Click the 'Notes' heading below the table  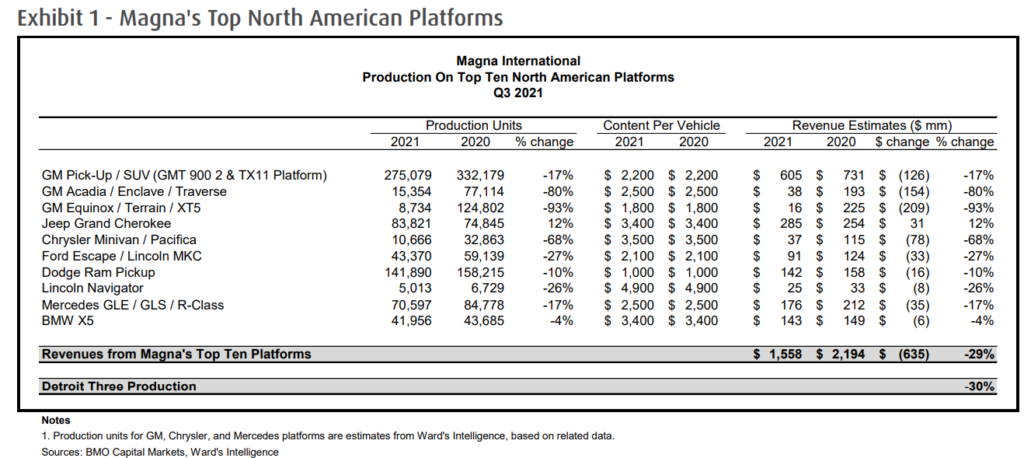(x=56, y=420)
